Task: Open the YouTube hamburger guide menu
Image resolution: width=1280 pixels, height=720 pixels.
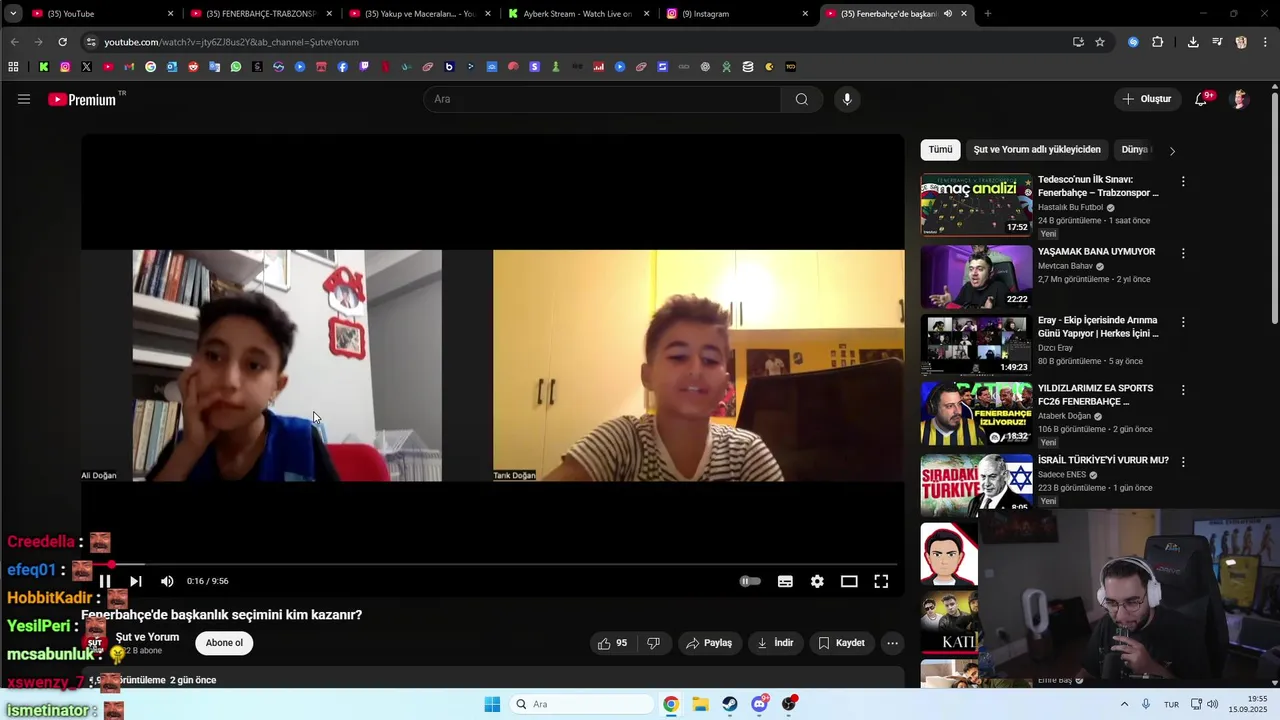Action: coord(24,99)
